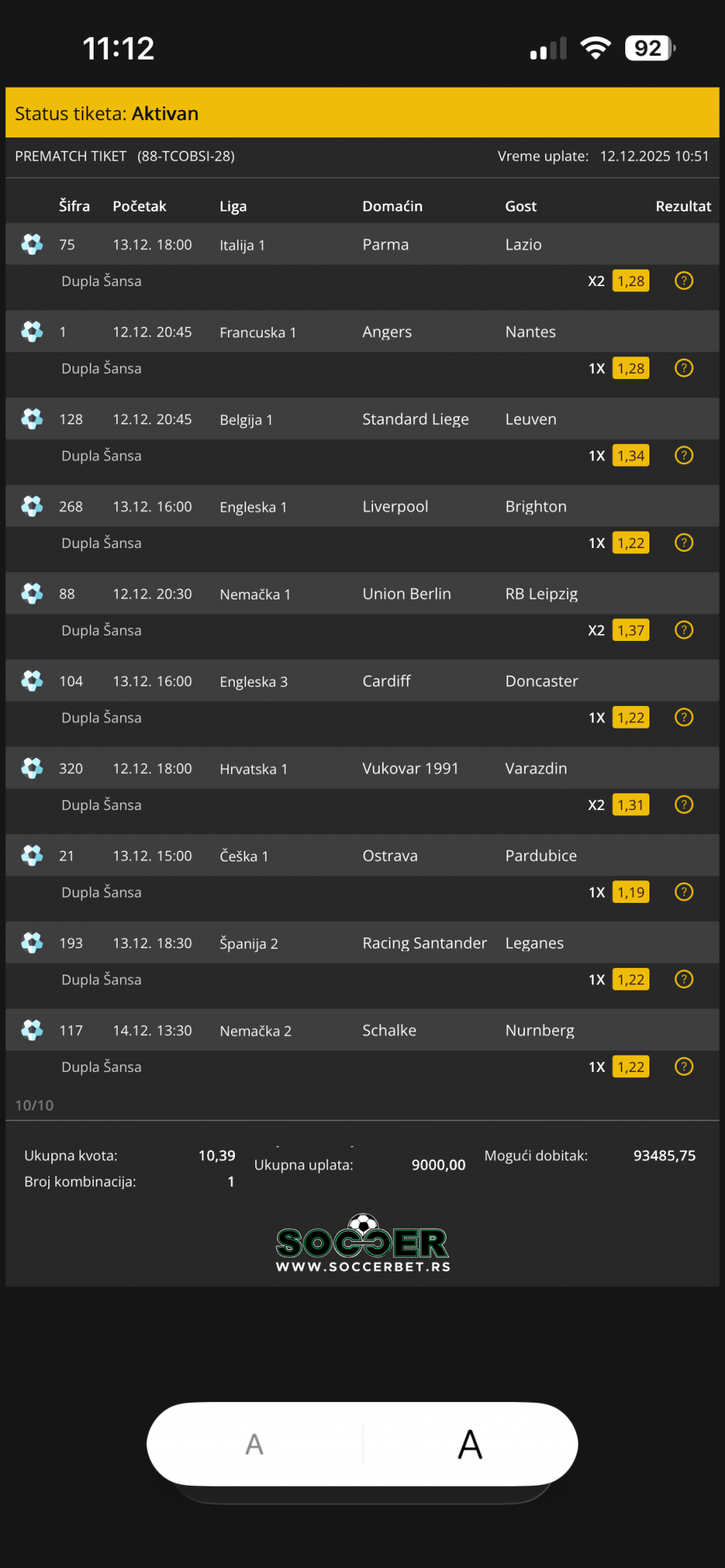Tap the battery indicator in status bar
This screenshot has width=725, height=1568.
coord(649,48)
